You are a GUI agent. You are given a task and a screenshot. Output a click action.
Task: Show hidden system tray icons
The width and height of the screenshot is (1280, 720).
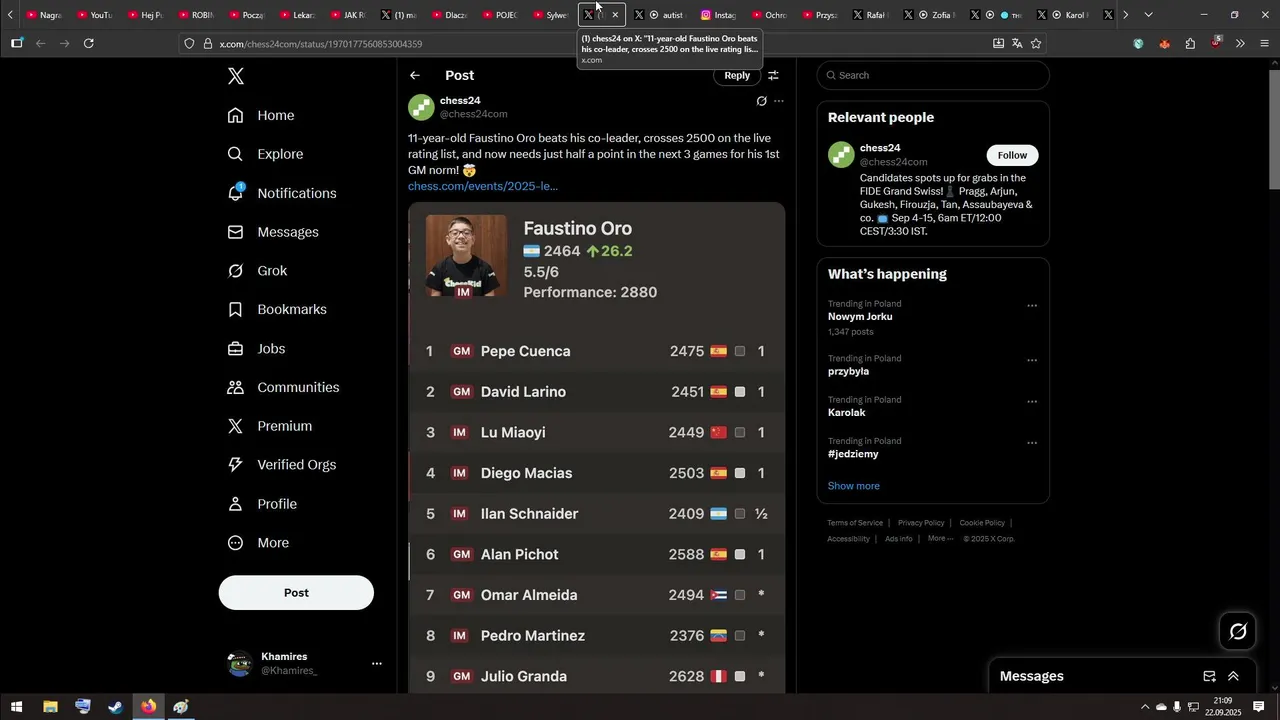tap(1144, 706)
